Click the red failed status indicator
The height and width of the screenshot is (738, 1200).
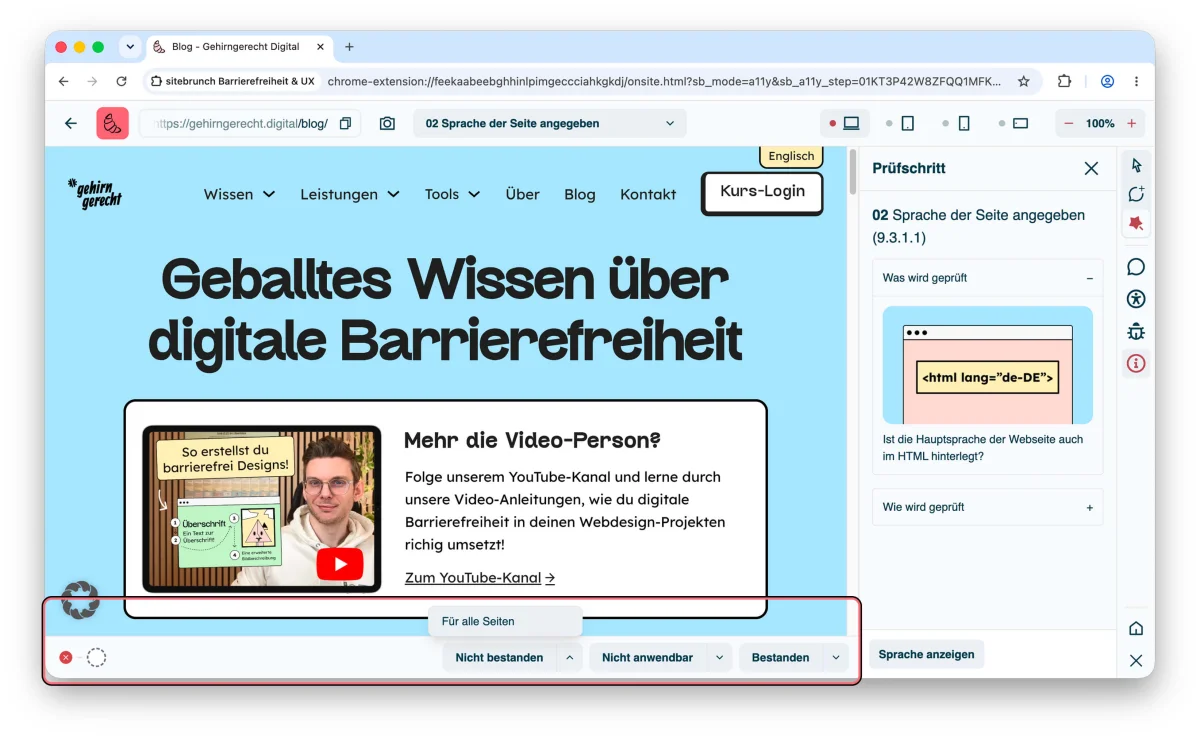click(66, 657)
